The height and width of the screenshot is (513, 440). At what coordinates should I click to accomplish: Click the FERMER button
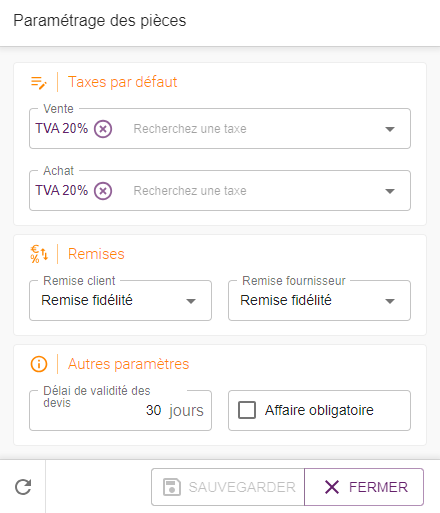[364, 487]
